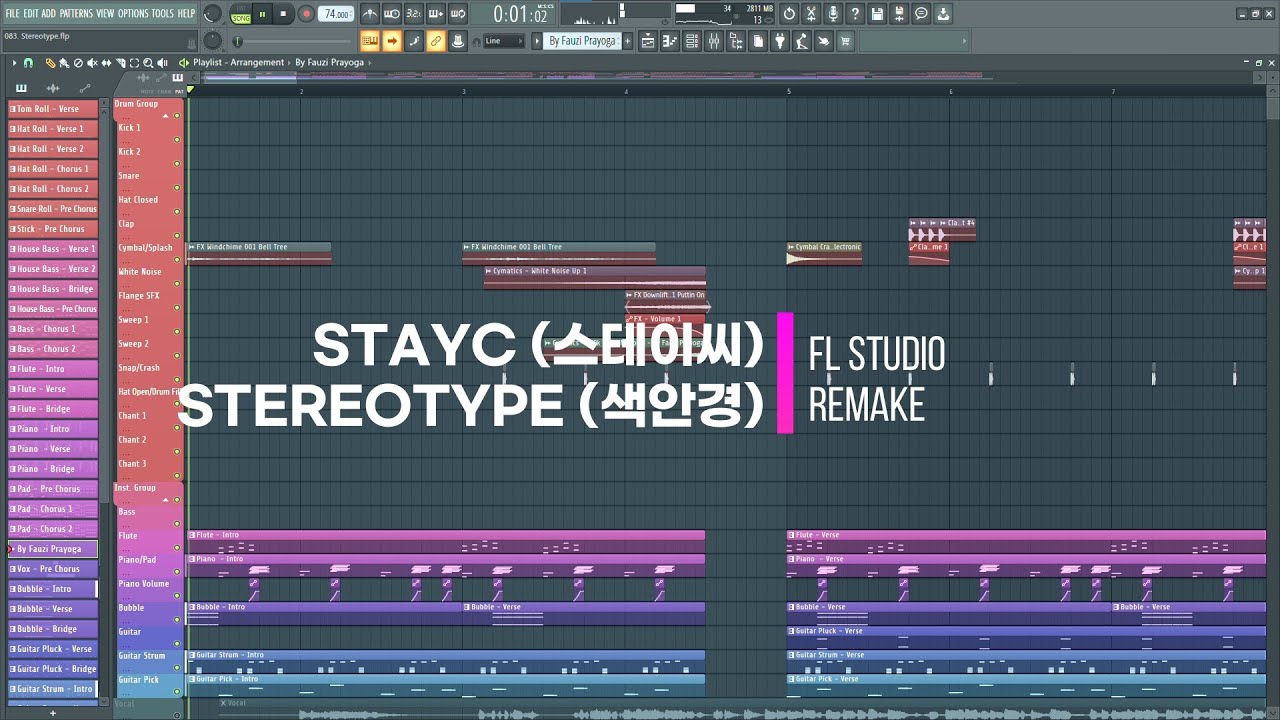The image size is (1280, 720).
Task: Select the playlist Zoom magnifier tool
Action: tap(148, 63)
